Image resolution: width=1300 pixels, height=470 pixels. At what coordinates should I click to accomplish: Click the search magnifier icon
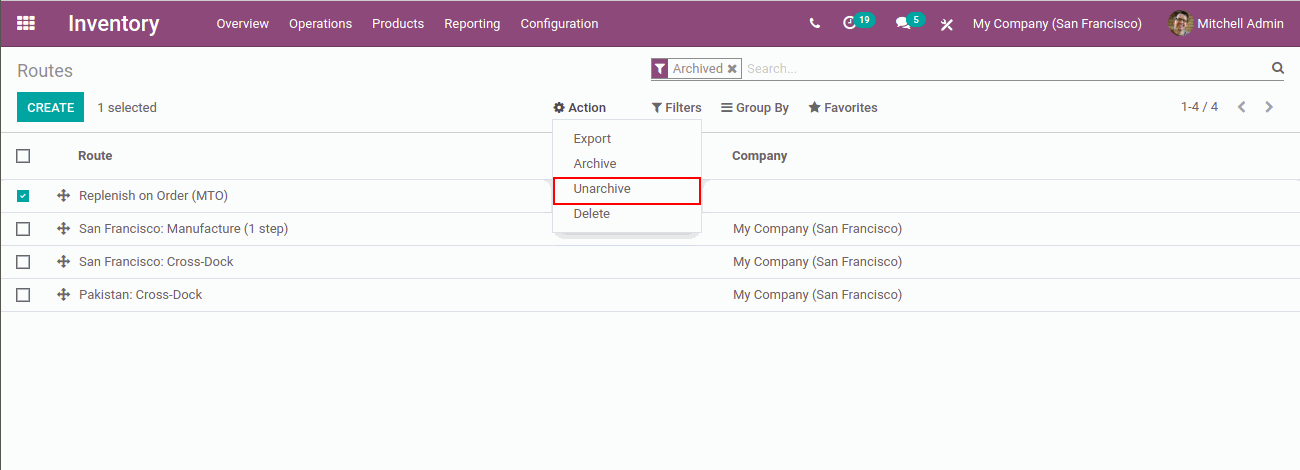[x=1277, y=68]
